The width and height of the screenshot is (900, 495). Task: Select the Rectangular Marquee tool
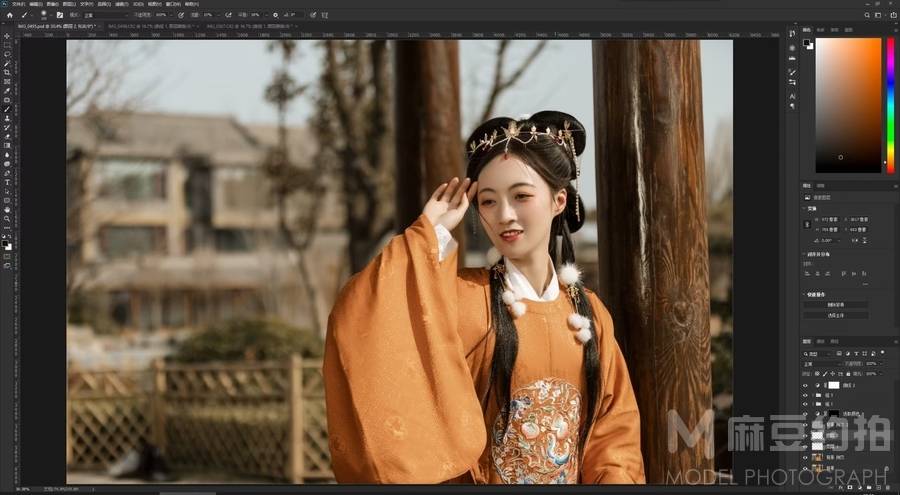click(x=7, y=45)
